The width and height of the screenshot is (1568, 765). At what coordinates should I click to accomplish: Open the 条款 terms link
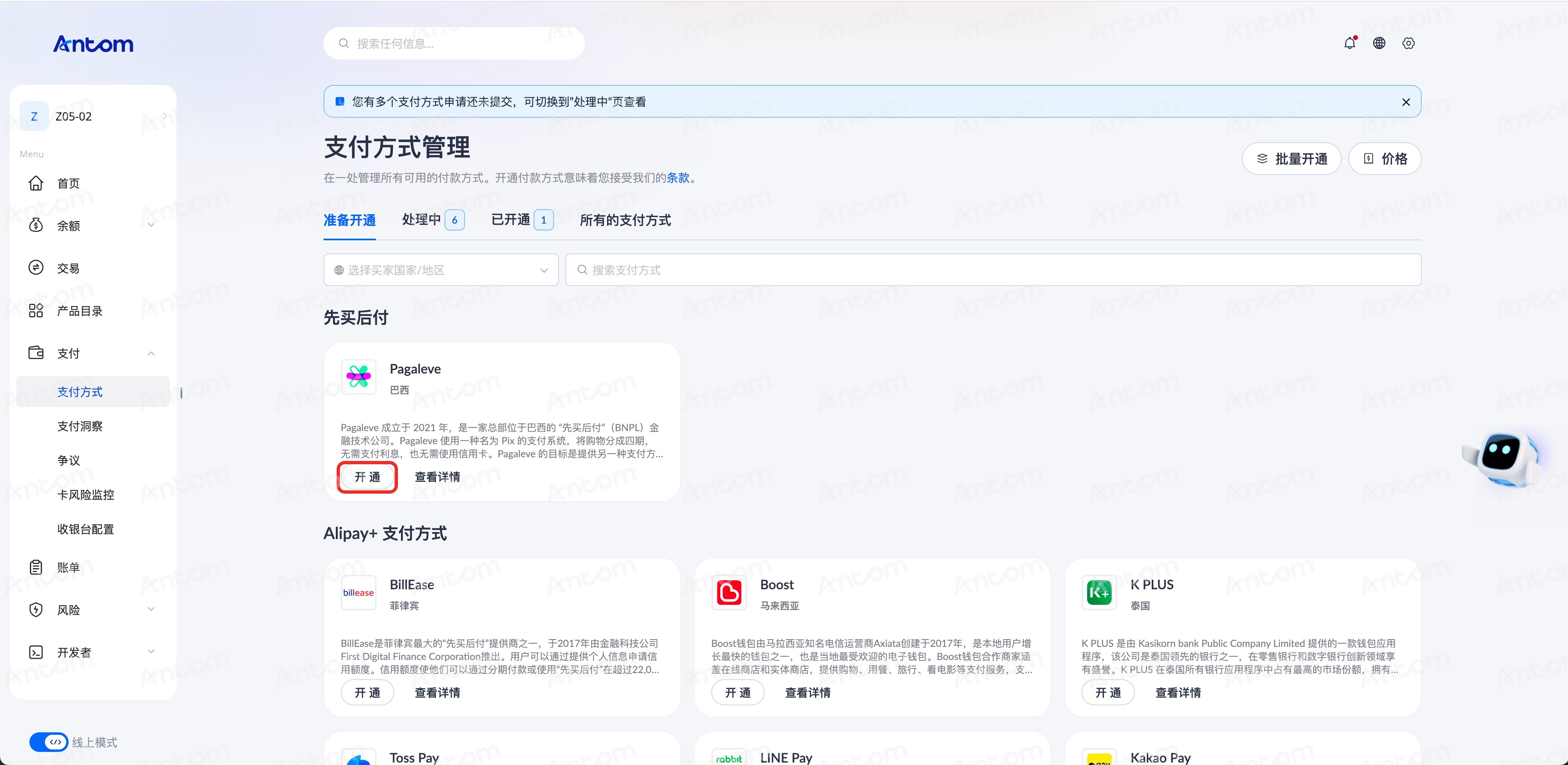click(678, 178)
